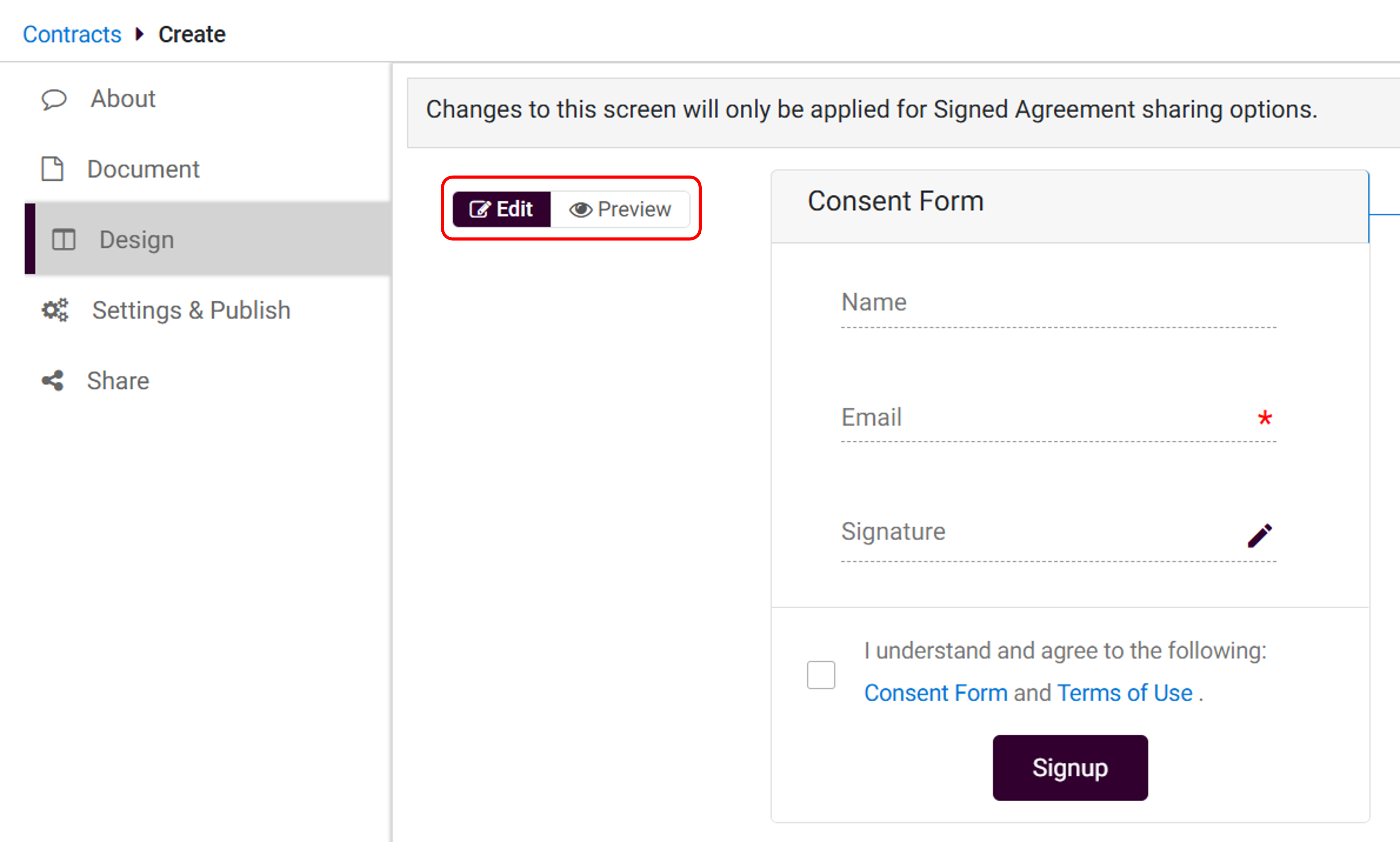The height and width of the screenshot is (842, 1400).
Task: Open the Terms of Use link
Action: click(x=1125, y=693)
